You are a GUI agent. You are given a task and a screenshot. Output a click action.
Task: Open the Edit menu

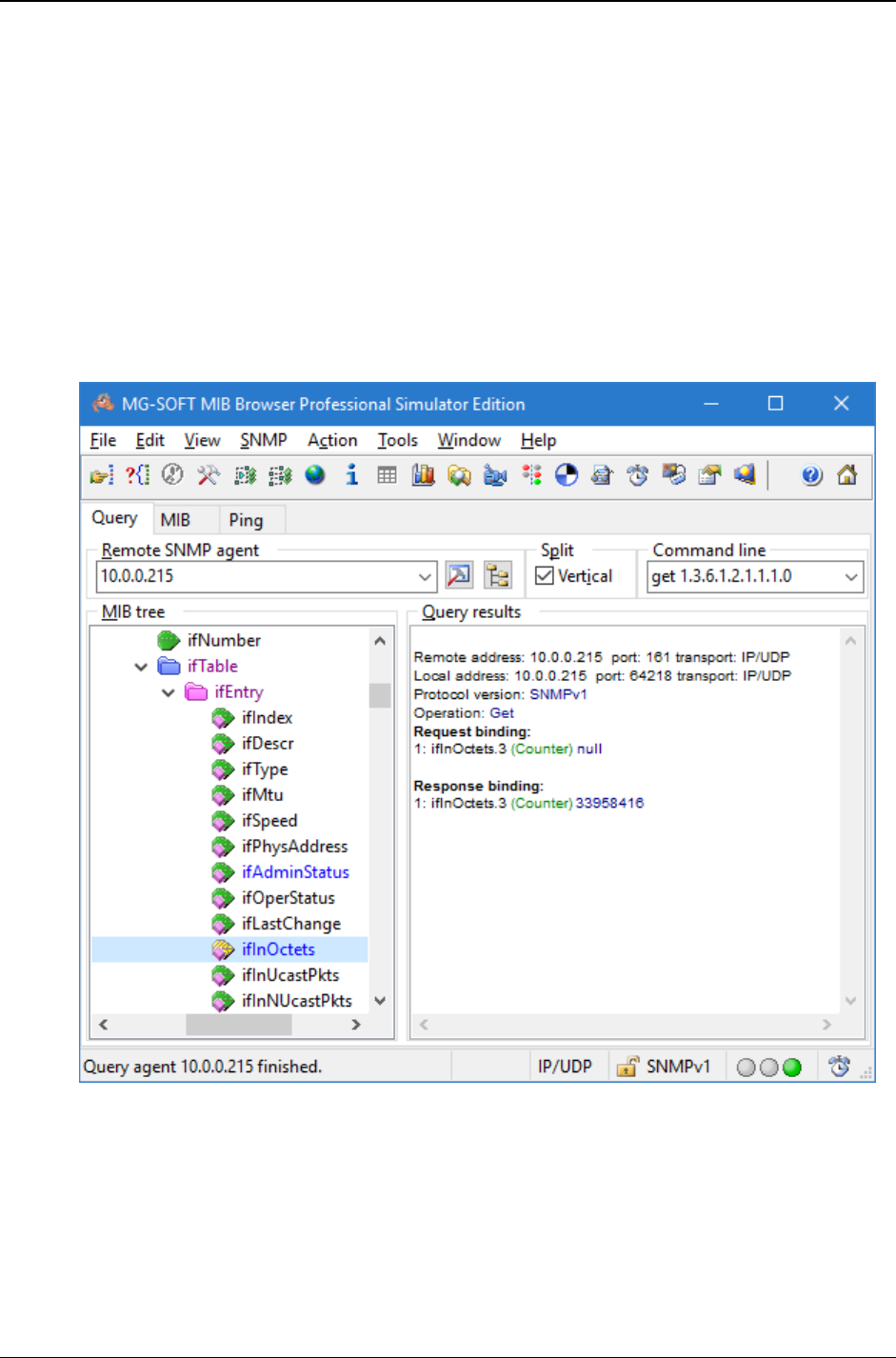point(149,440)
